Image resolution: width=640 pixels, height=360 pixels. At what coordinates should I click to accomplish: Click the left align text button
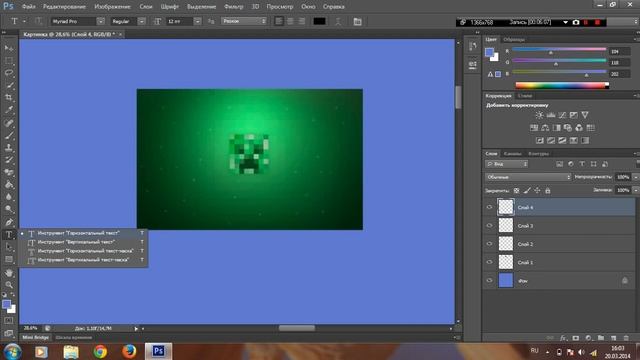[279, 21]
